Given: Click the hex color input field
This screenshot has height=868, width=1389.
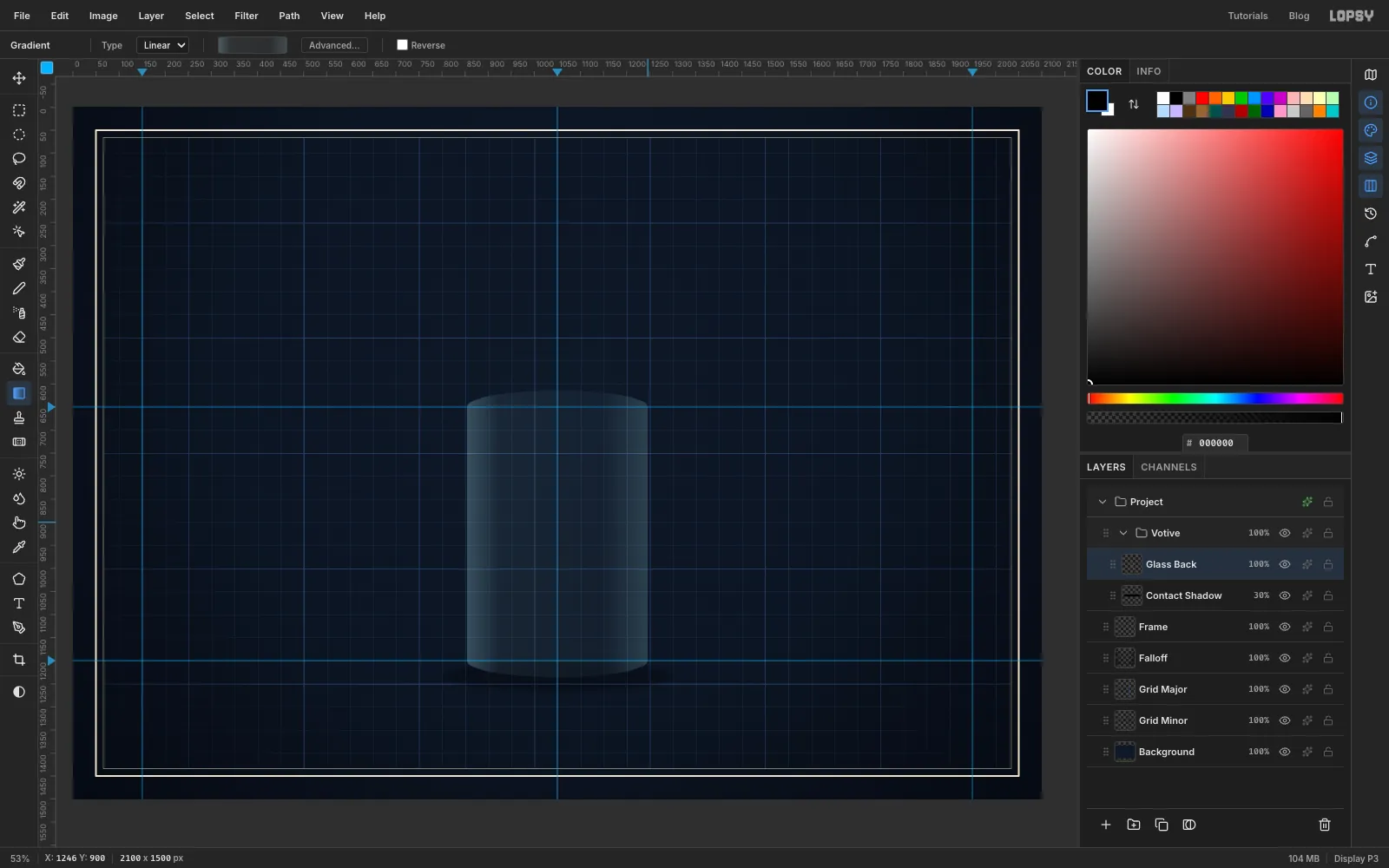Looking at the screenshot, I should (x=1215, y=443).
